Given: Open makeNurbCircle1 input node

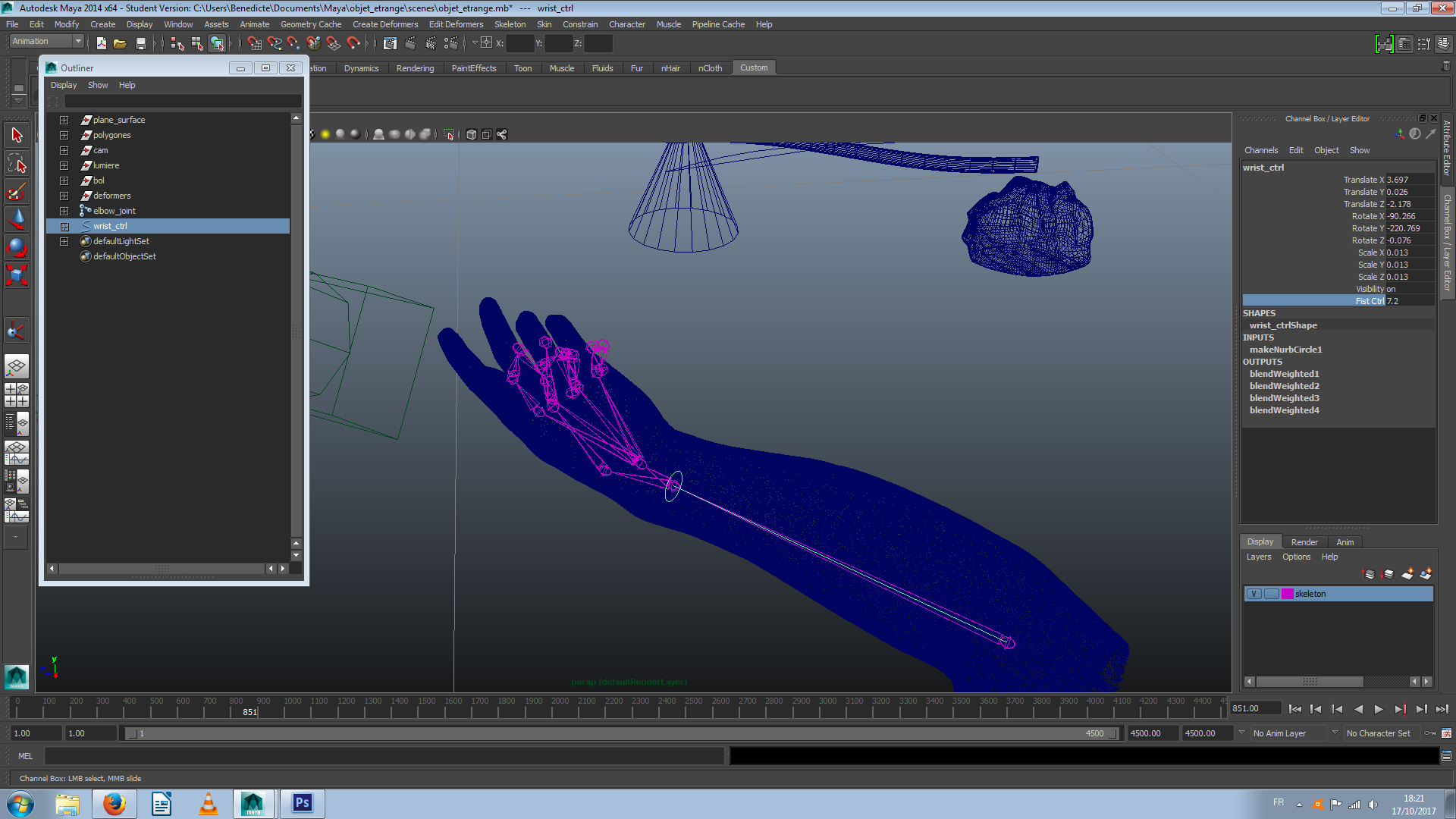Looking at the screenshot, I should coord(1285,350).
